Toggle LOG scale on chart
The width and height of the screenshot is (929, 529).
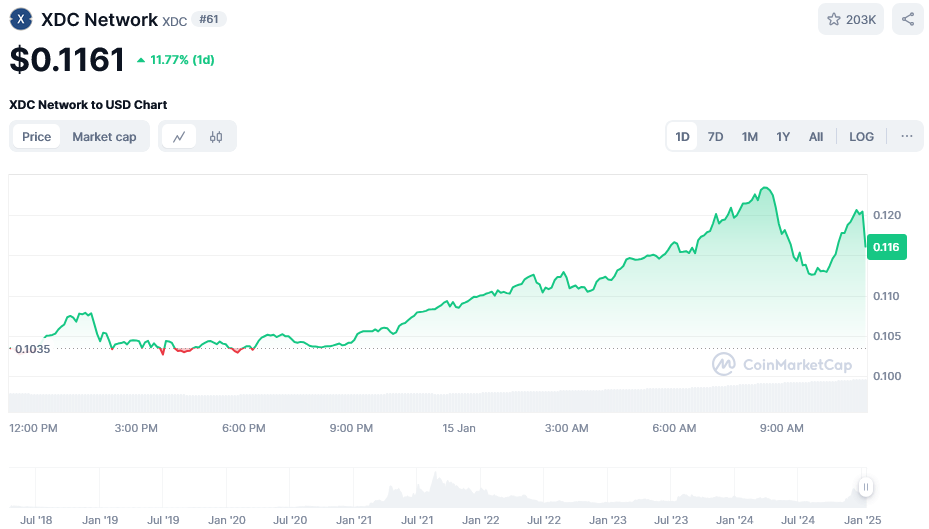[x=861, y=137]
